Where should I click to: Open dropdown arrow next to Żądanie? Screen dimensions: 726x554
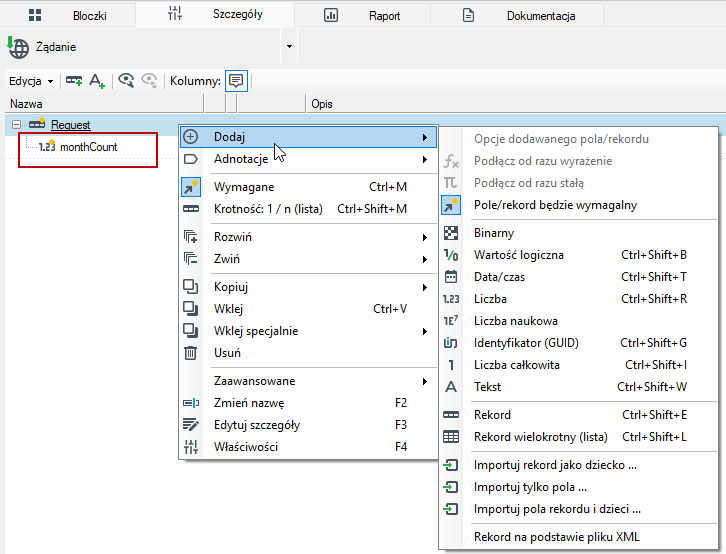tap(289, 46)
